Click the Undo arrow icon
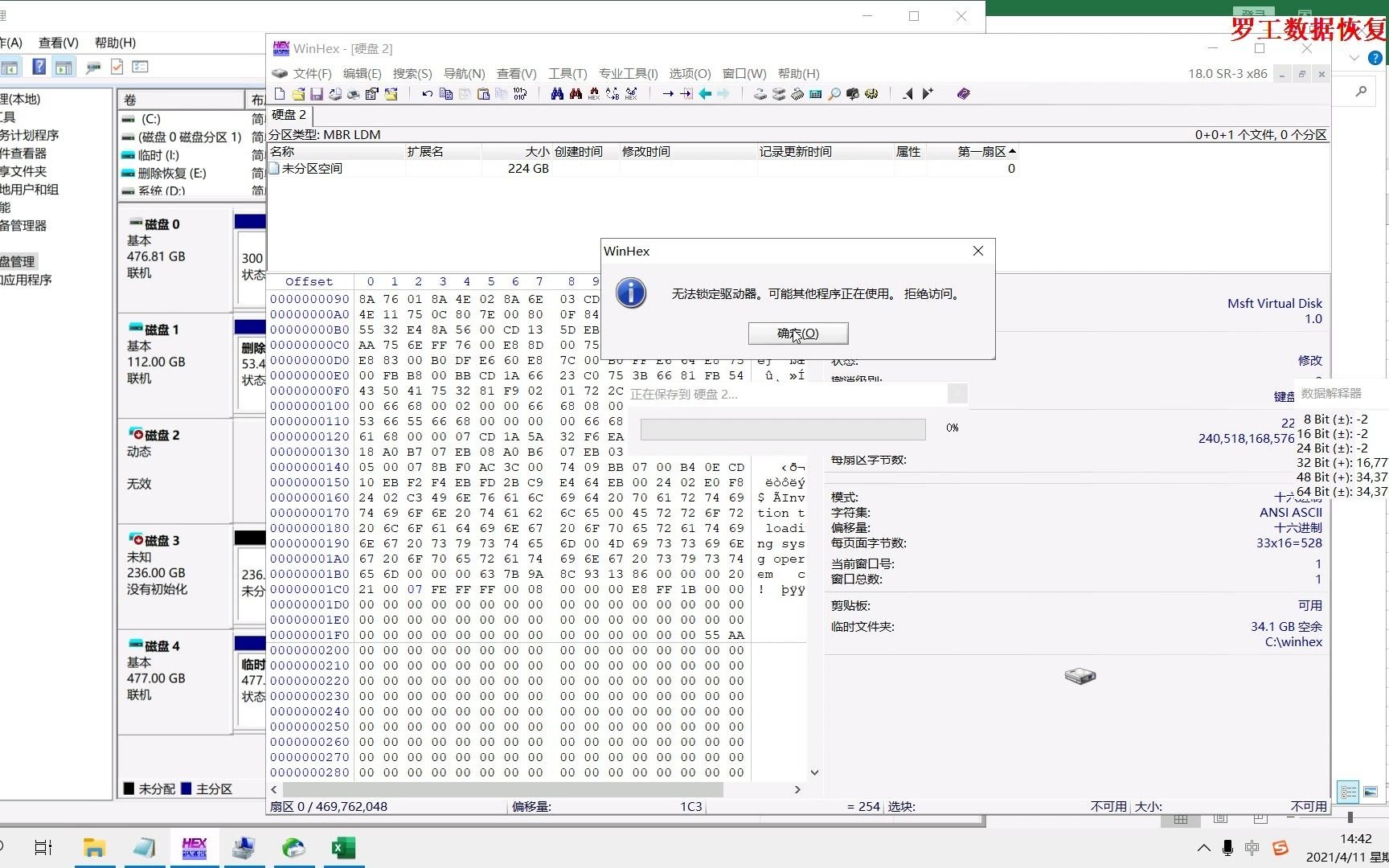This screenshot has width=1389, height=868. coord(427,94)
